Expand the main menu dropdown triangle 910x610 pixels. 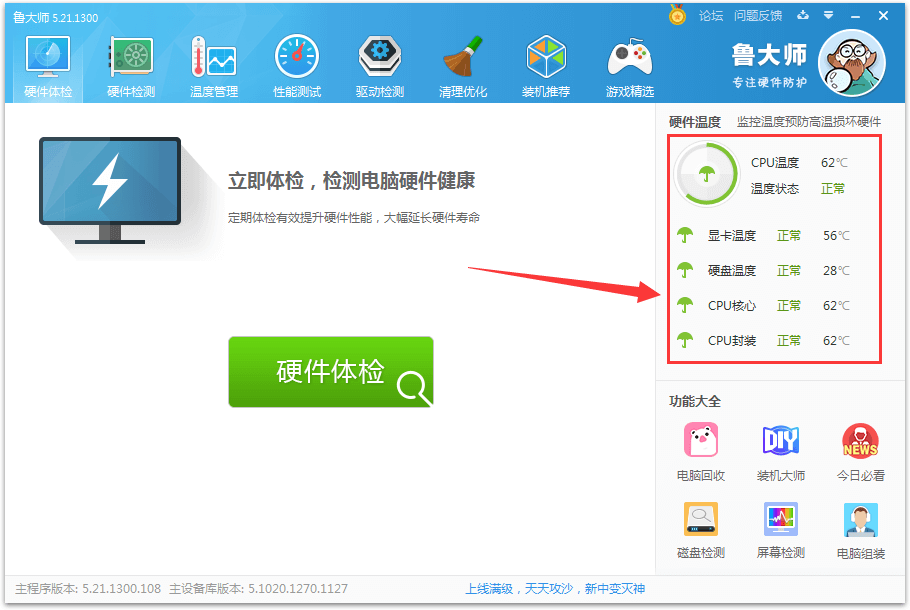point(828,15)
